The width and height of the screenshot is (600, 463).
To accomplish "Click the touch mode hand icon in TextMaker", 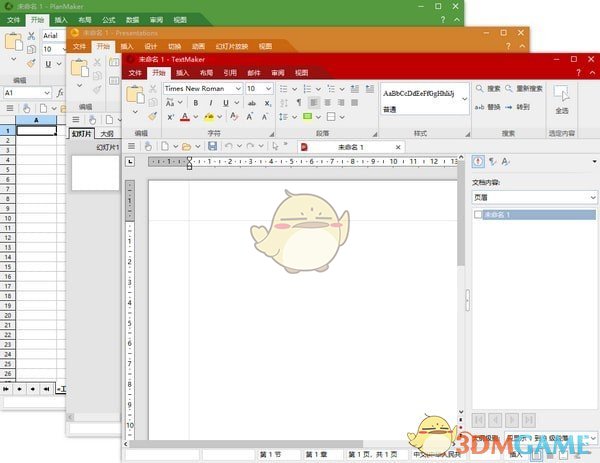I will coord(148,146).
